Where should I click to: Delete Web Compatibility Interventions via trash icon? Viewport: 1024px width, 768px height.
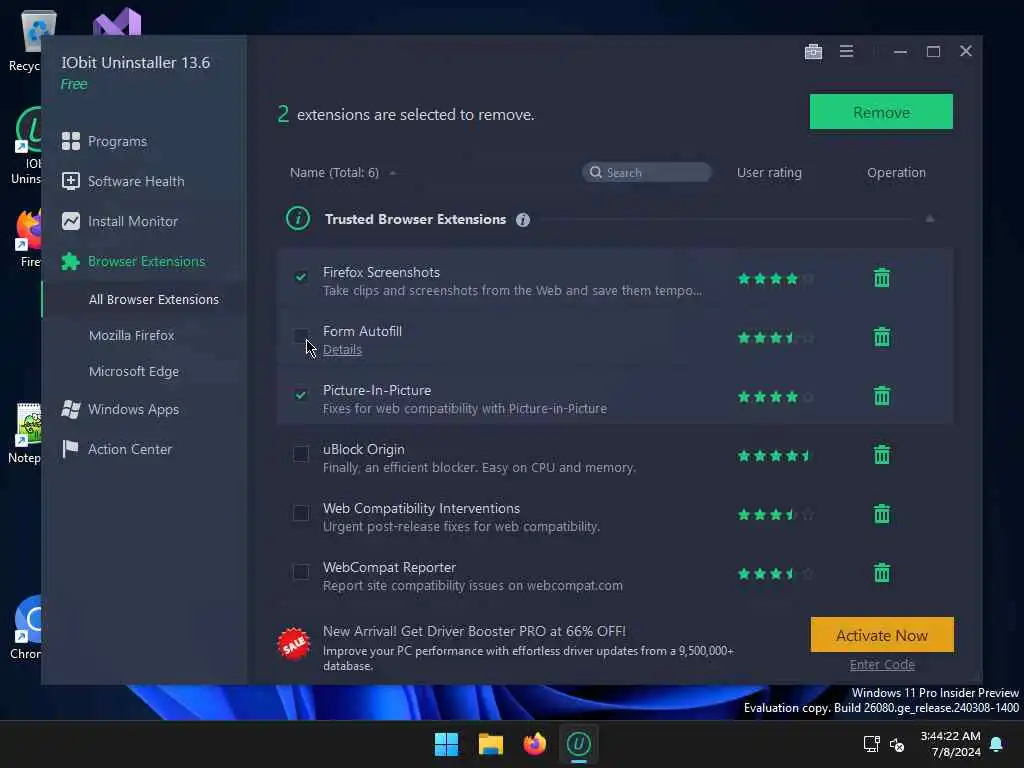(882, 514)
